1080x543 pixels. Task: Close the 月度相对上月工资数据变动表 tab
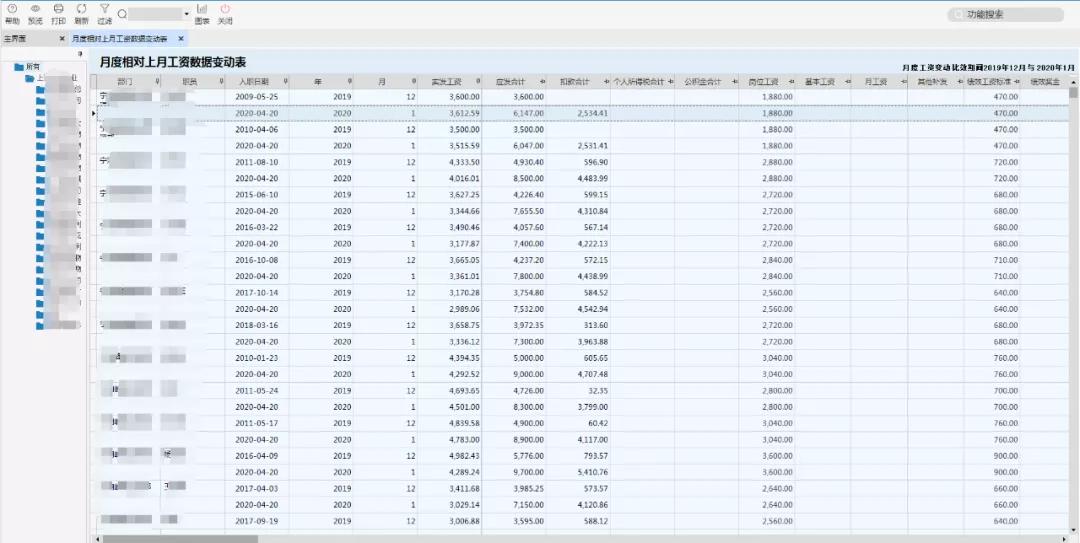(181, 39)
